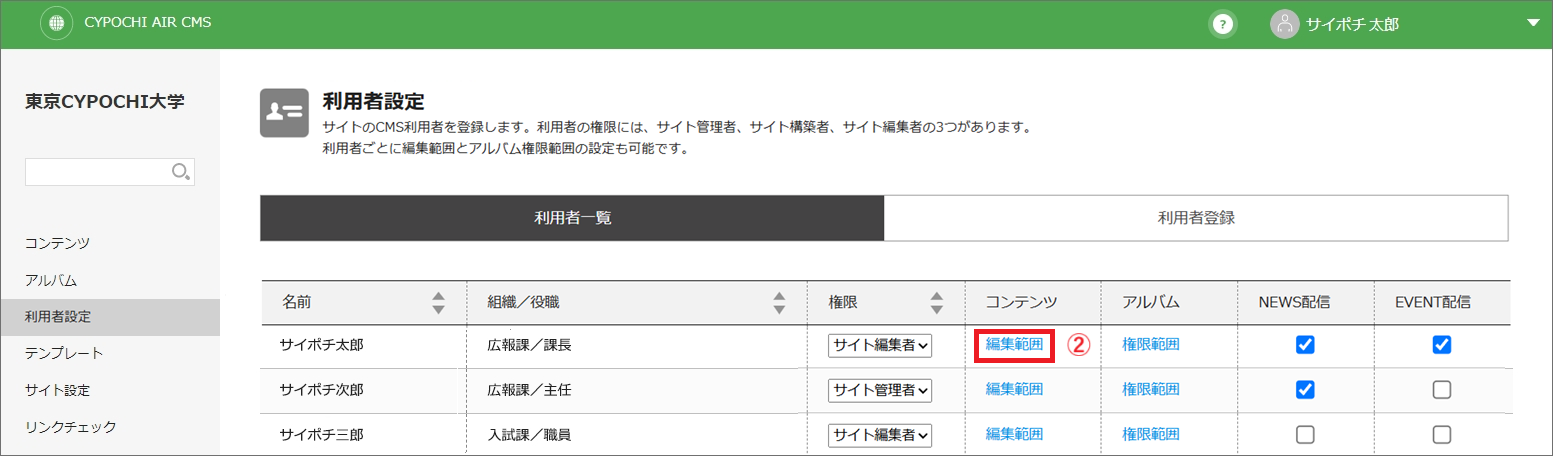Switch to the 利用者登録 tab
The width and height of the screenshot is (1553, 456).
click(x=1196, y=218)
